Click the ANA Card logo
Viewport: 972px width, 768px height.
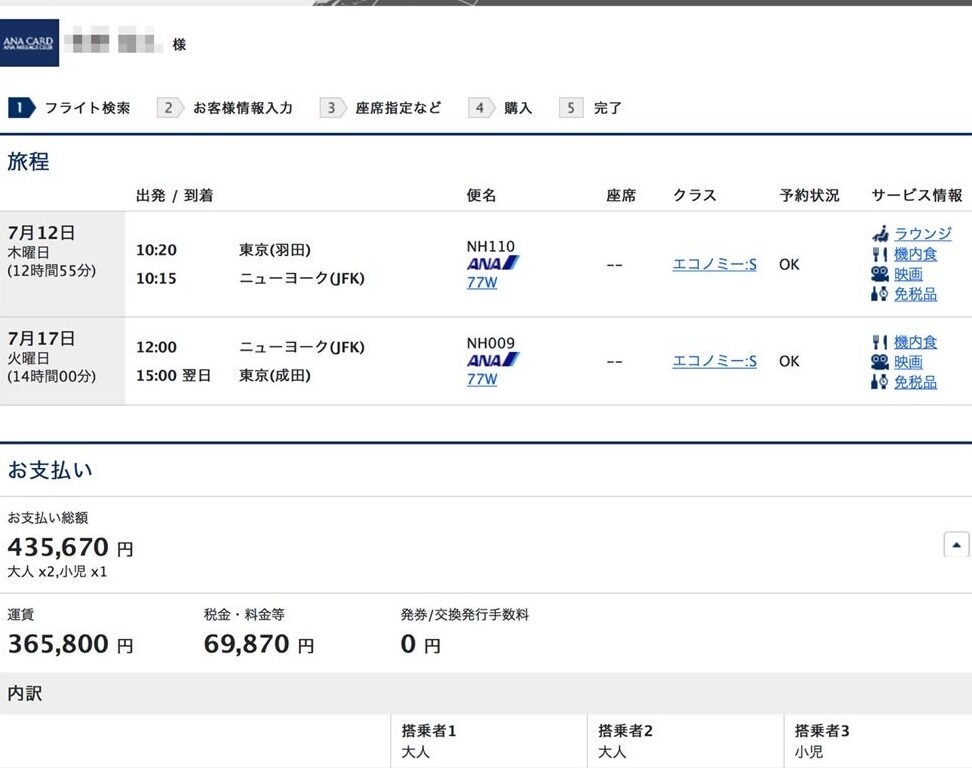point(29,43)
